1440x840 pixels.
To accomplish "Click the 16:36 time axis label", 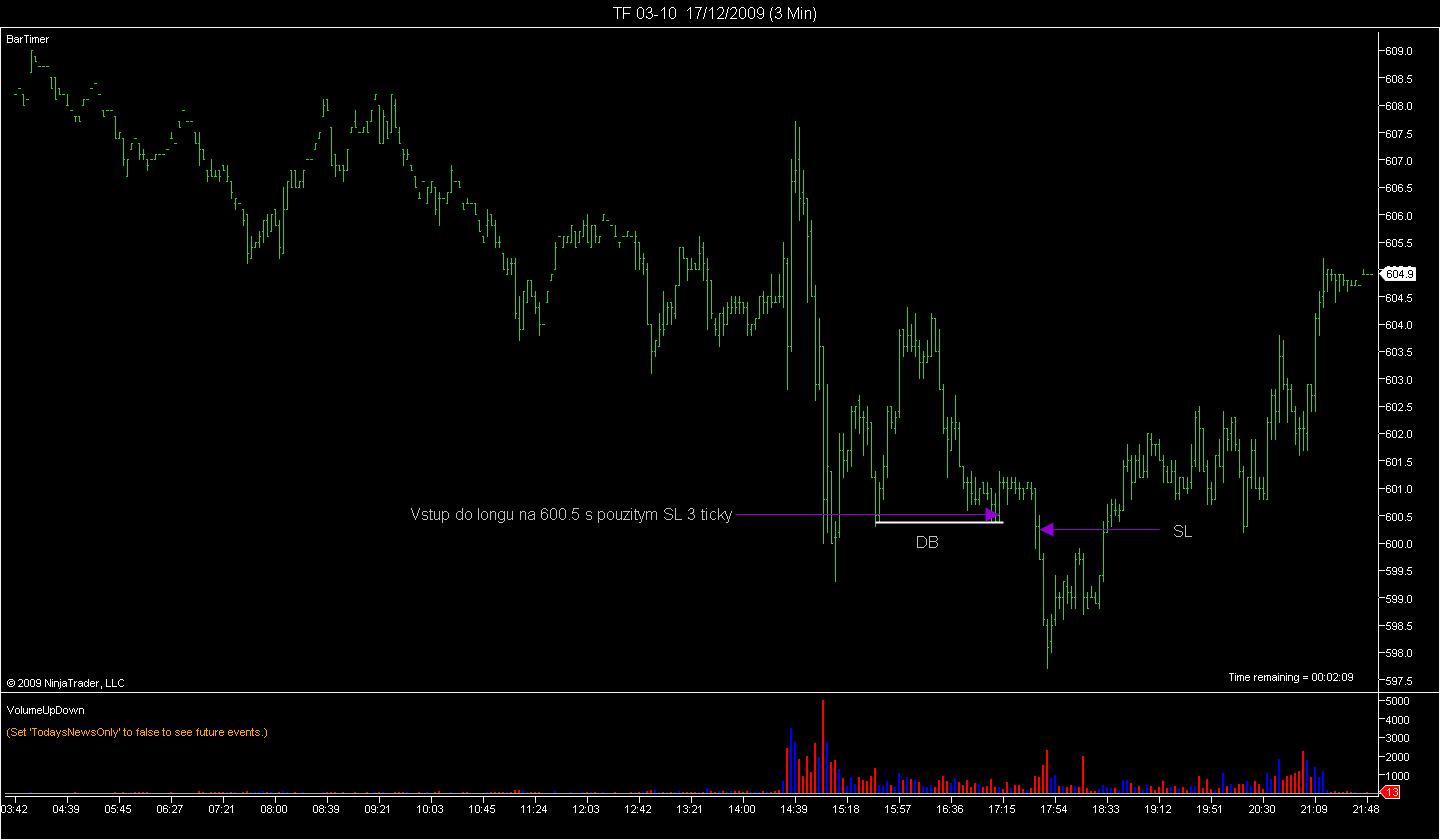I will pyautogui.click(x=950, y=809).
